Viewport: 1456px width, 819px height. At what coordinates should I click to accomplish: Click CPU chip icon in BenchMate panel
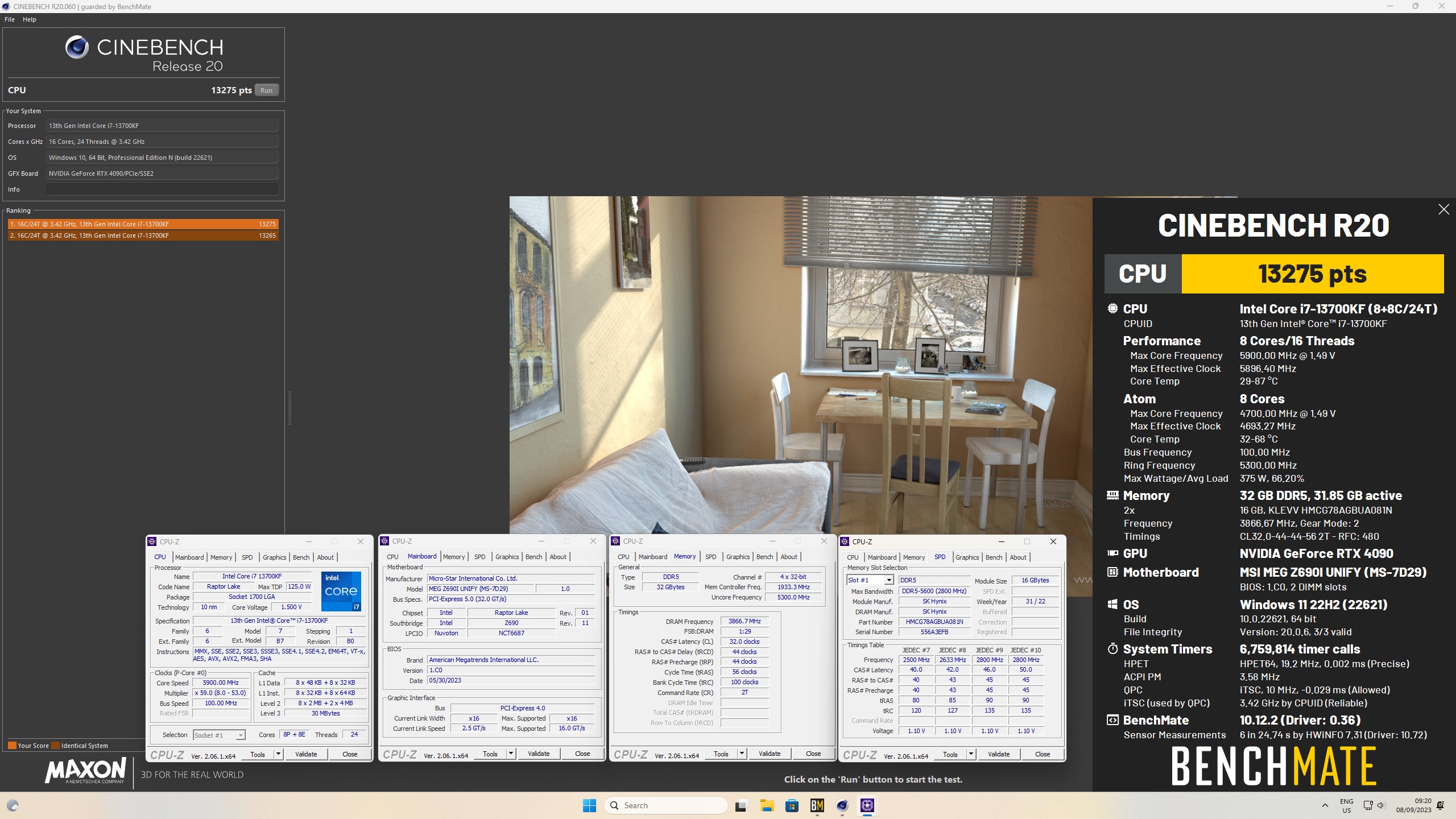click(x=1112, y=308)
